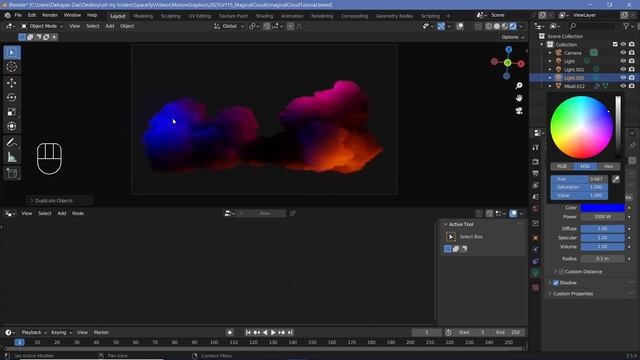Select the Annotate tool
The height and width of the screenshot is (360, 640).
(x=12, y=142)
